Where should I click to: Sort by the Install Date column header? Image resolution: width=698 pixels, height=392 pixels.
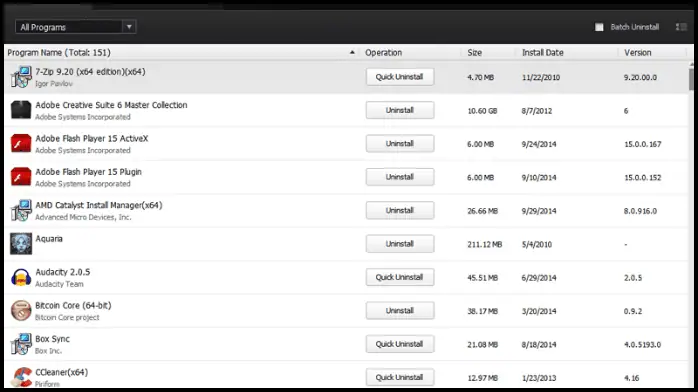pos(543,53)
